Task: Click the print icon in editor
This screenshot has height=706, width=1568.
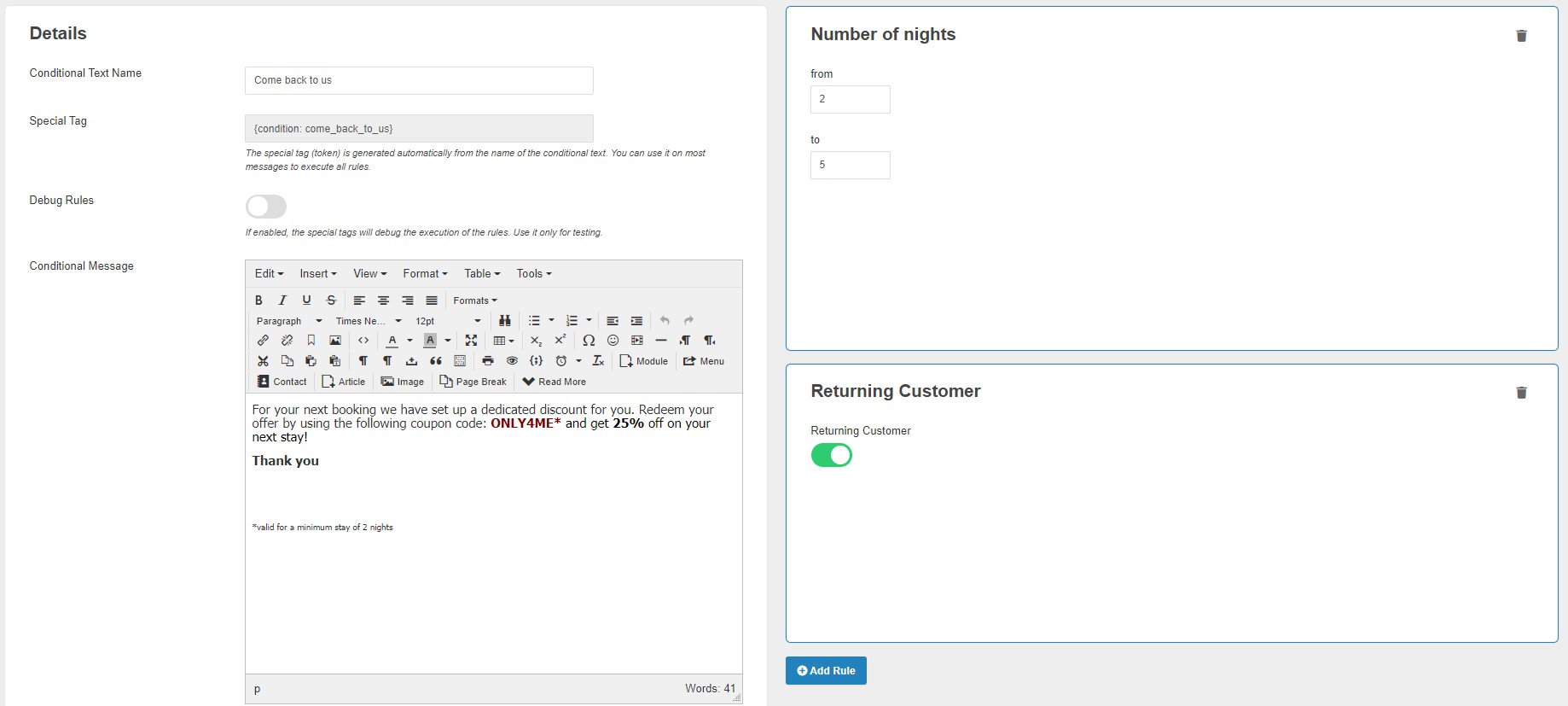Action: click(488, 361)
